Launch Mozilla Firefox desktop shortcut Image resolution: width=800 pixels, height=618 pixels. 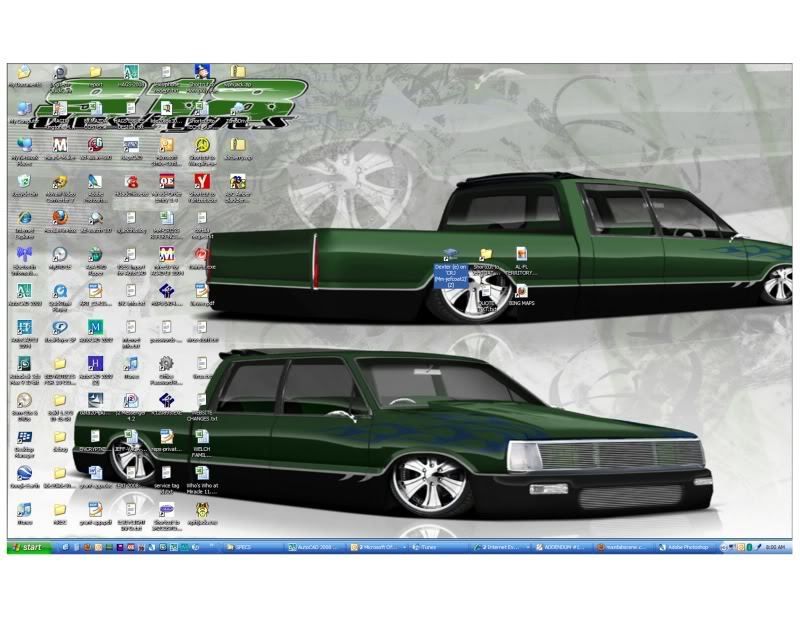(60, 218)
